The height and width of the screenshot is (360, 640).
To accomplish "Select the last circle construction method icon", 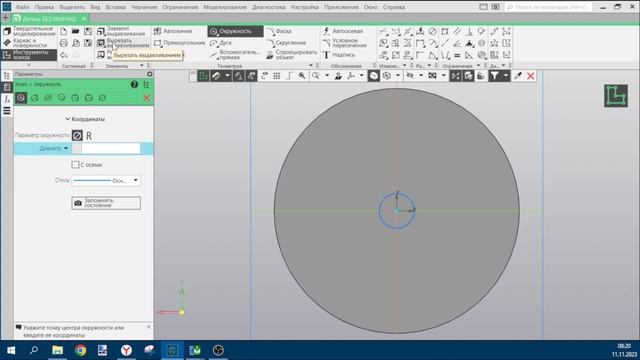I will point(102,98).
